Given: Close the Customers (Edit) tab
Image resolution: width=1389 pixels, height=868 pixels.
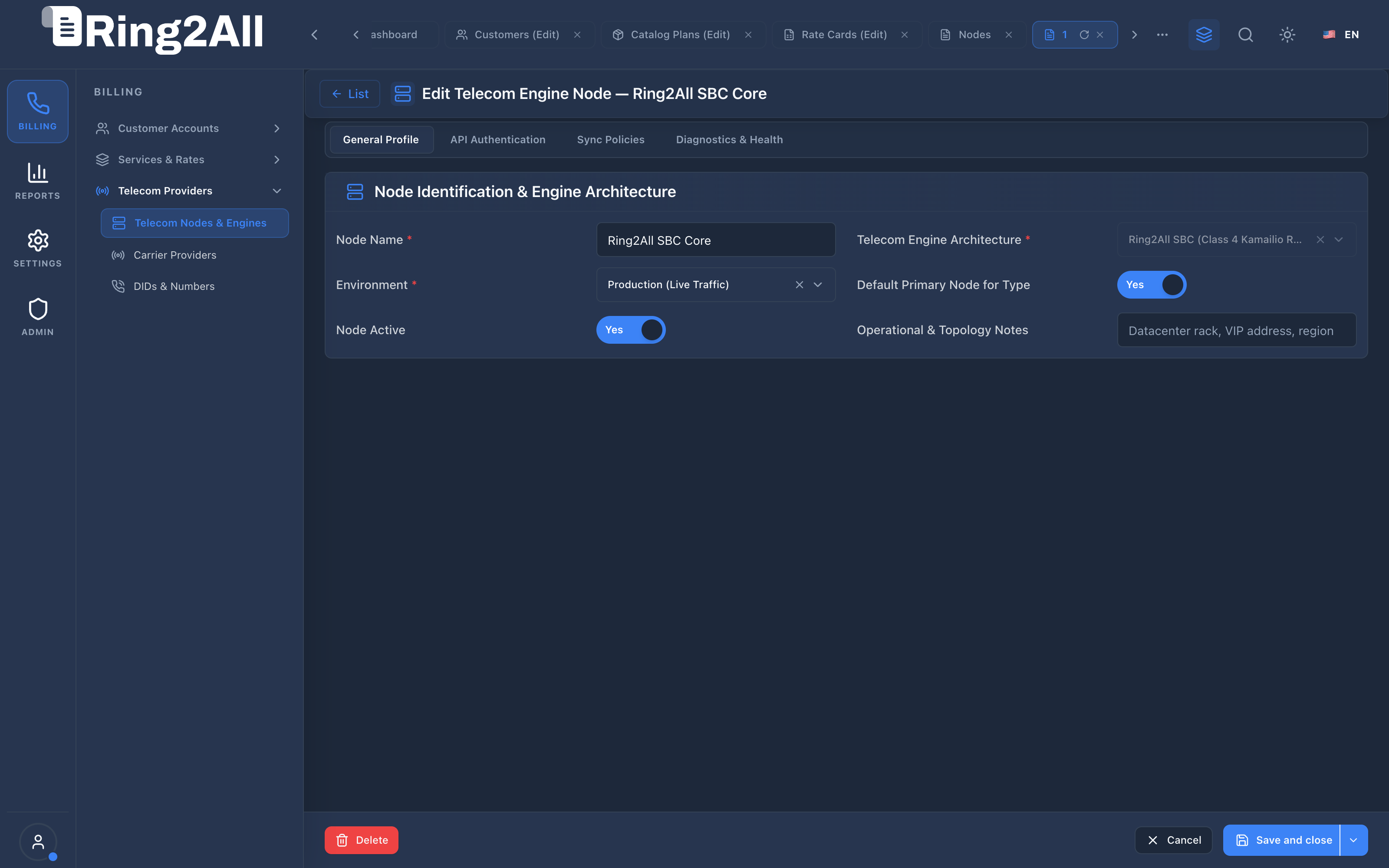Looking at the screenshot, I should [x=577, y=34].
